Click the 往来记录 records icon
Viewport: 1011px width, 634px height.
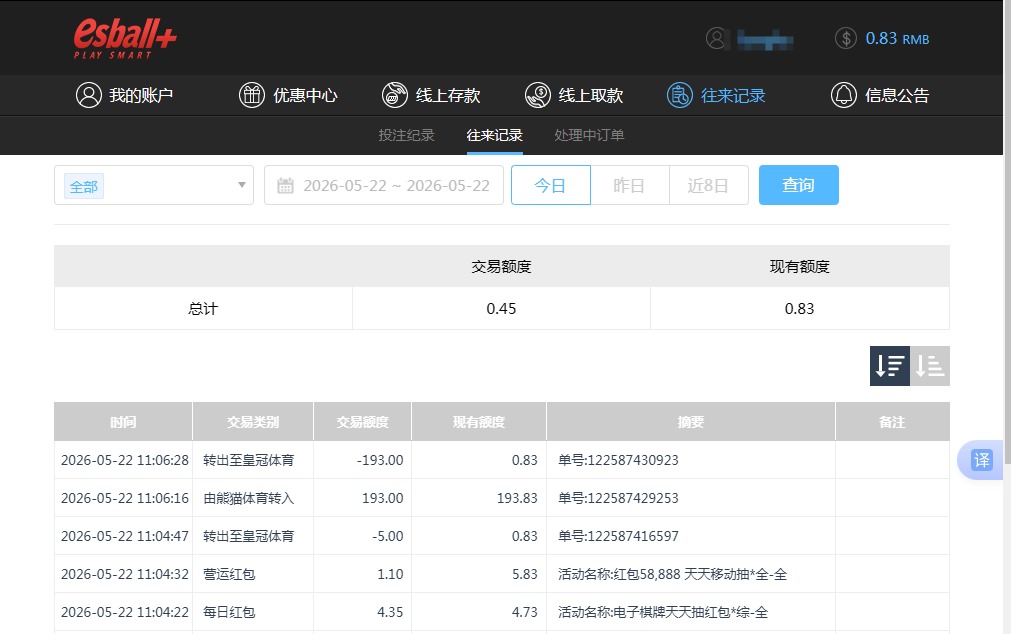click(x=680, y=95)
